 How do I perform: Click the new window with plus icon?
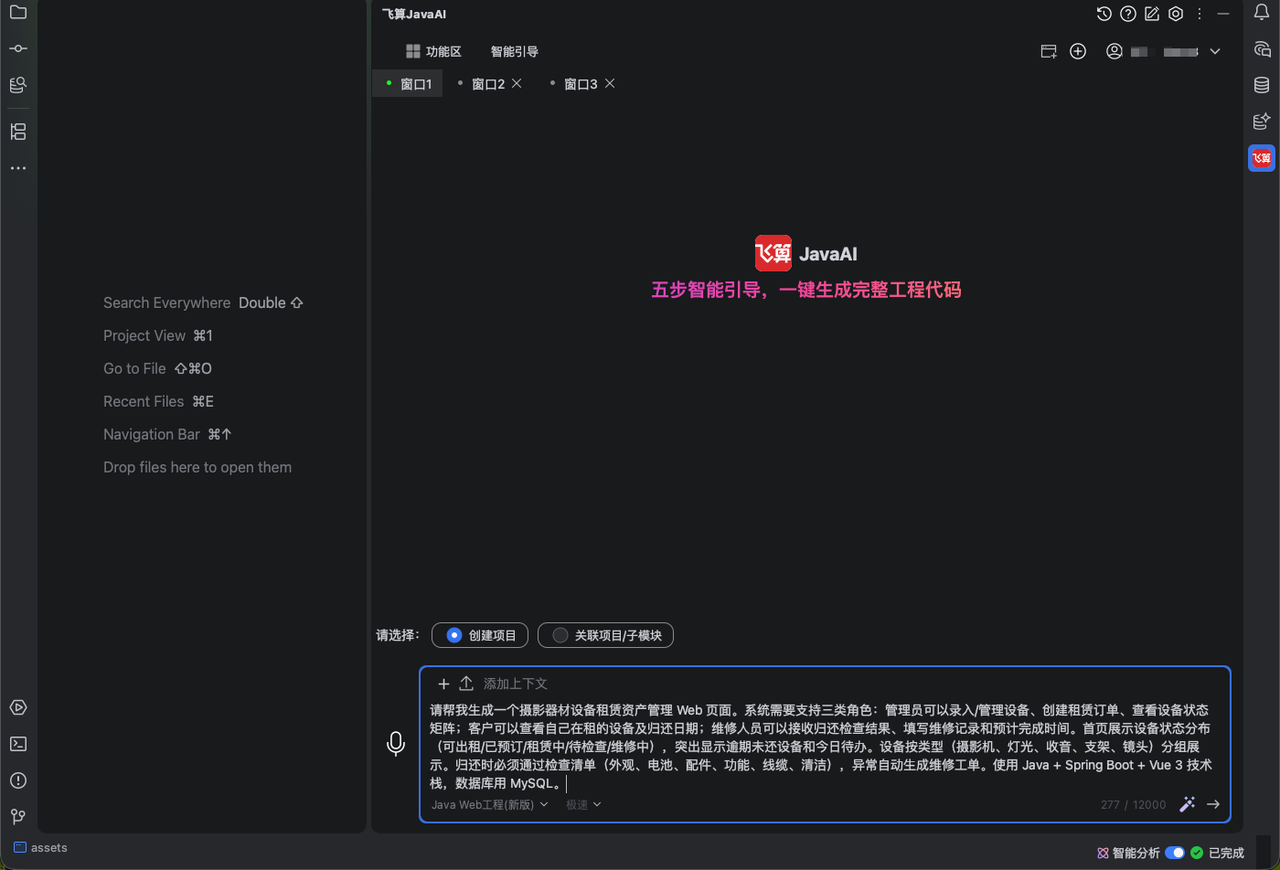point(1049,51)
